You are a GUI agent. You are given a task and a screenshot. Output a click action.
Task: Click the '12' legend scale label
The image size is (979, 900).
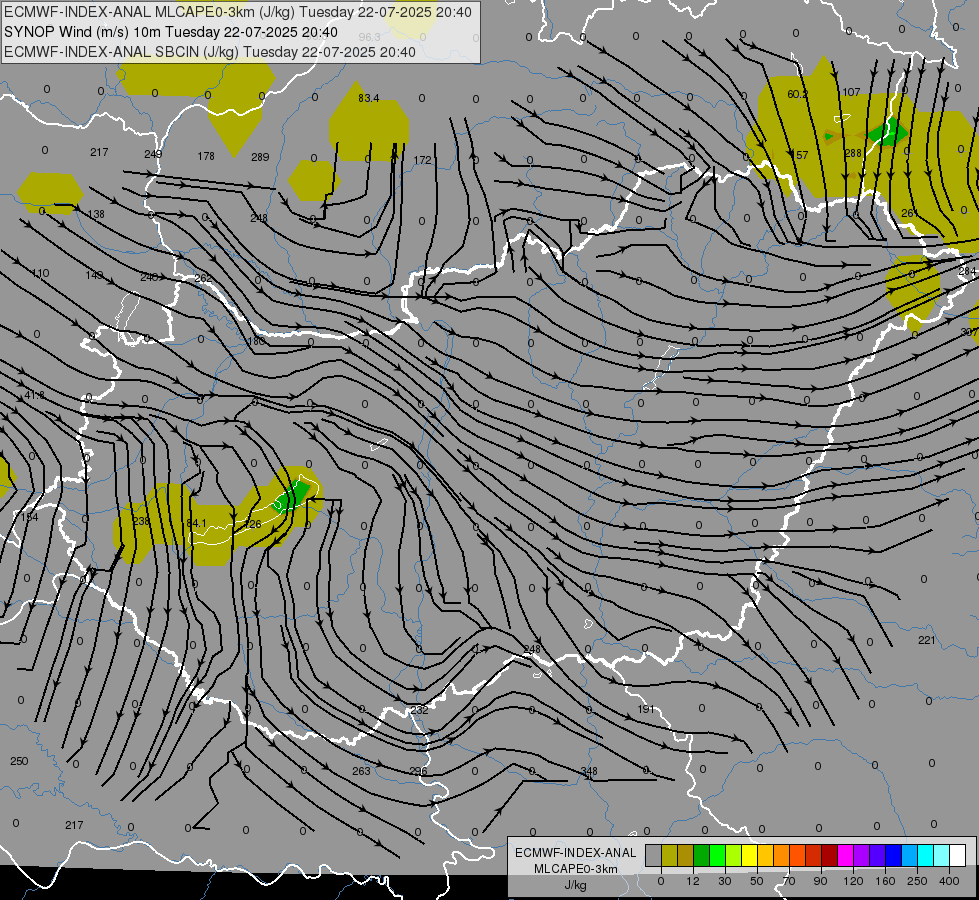pyautogui.click(x=692, y=881)
